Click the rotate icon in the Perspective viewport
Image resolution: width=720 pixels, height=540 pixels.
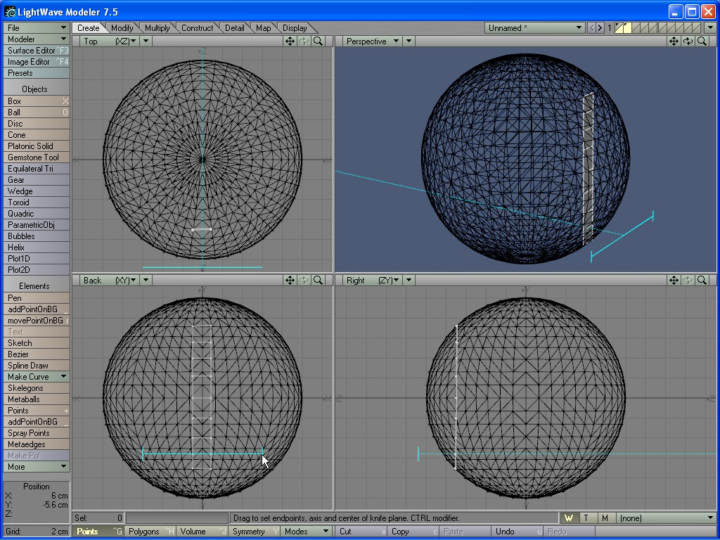(687, 41)
